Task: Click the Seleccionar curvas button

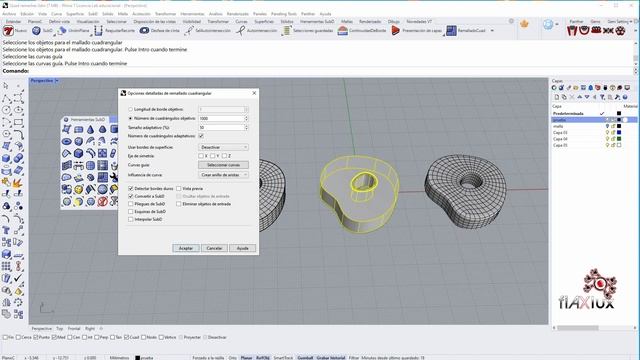Action: click(x=223, y=165)
